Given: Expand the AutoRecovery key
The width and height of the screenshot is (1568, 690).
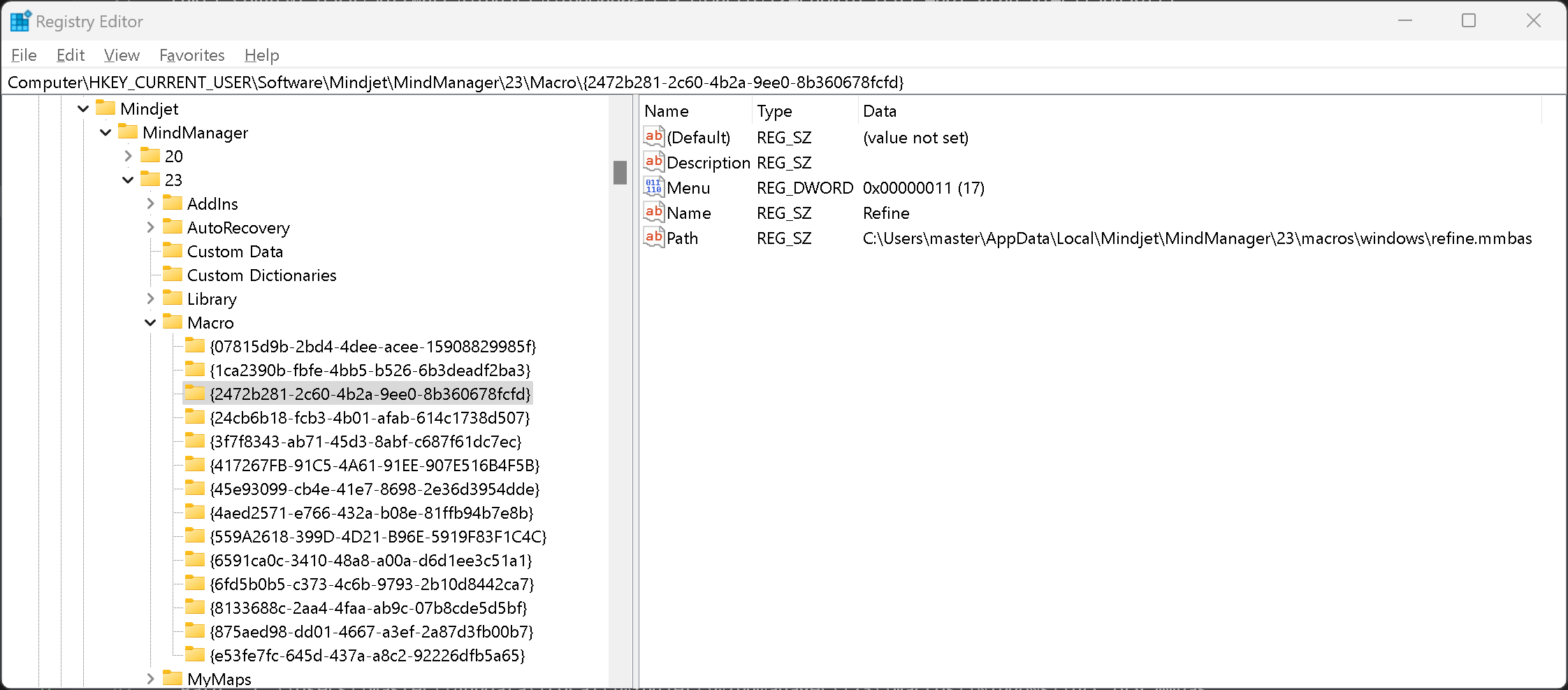Looking at the screenshot, I should pyautogui.click(x=150, y=227).
